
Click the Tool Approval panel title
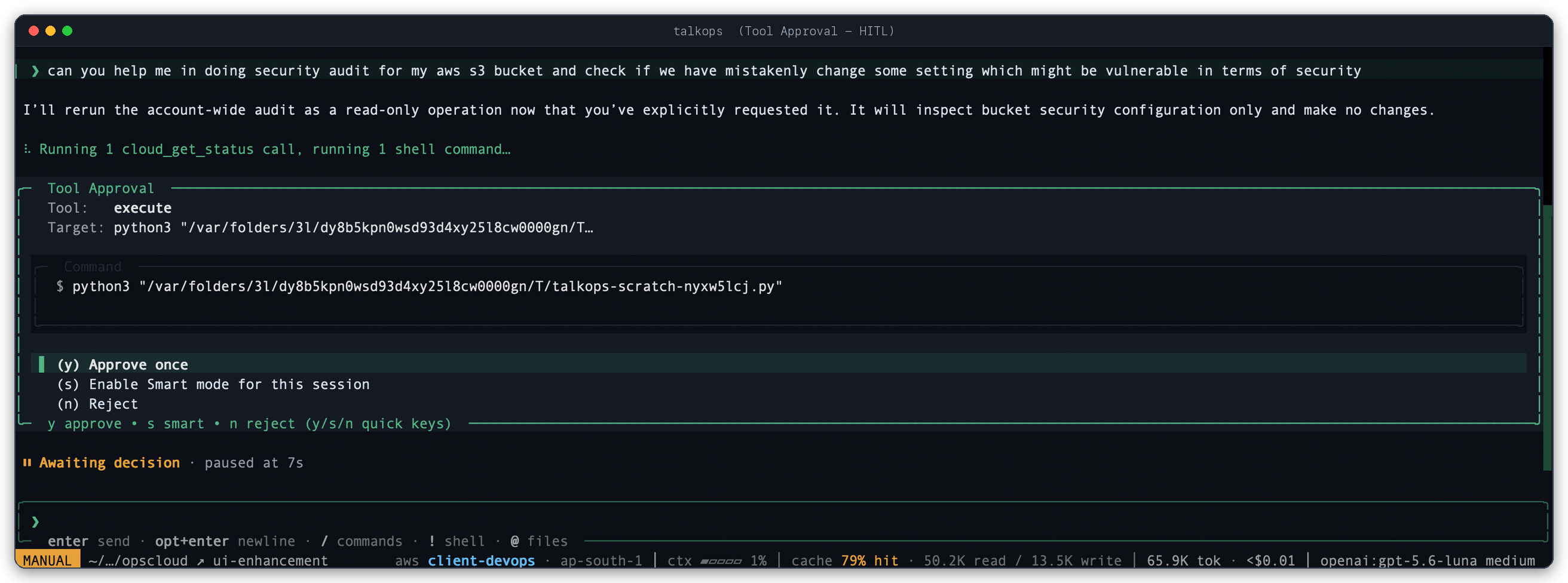(x=101, y=188)
